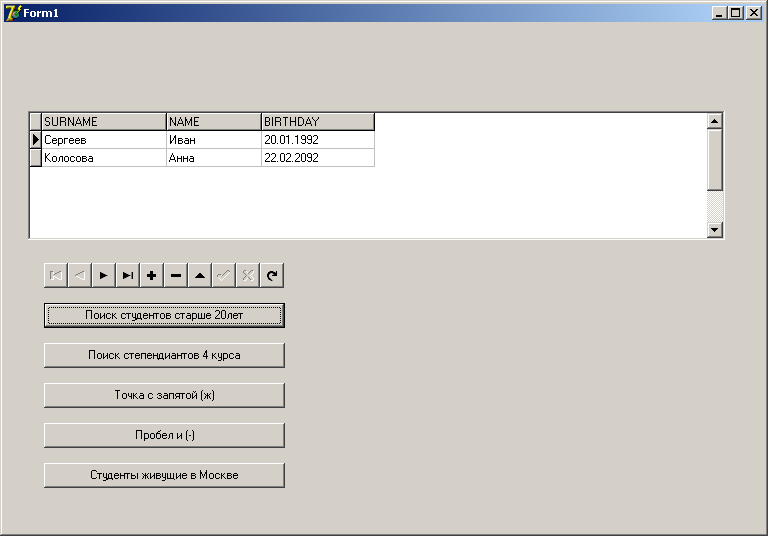Edit record with triangle navigator button
768x536 pixels.
click(200, 275)
